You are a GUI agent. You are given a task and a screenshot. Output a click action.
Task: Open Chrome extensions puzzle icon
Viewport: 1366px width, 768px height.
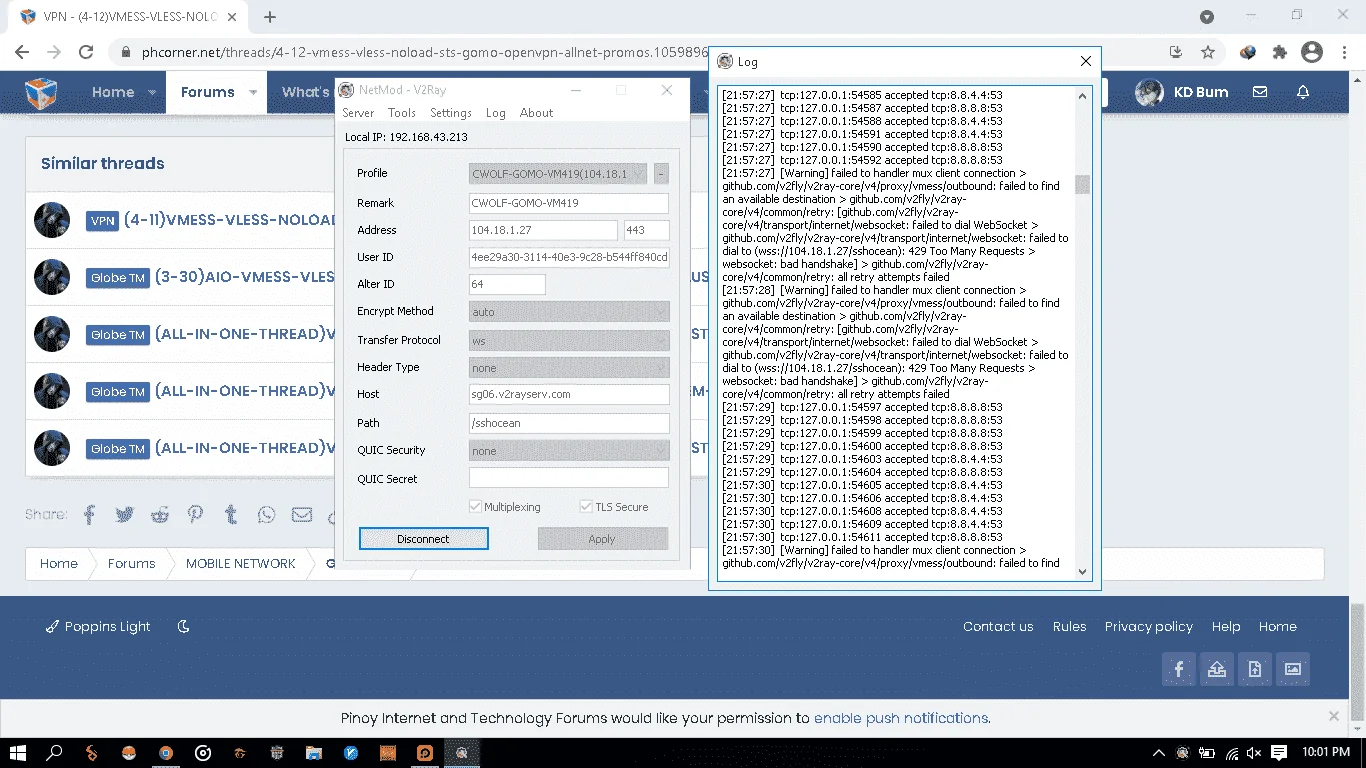pyautogui.click(x=1279, y=52)
